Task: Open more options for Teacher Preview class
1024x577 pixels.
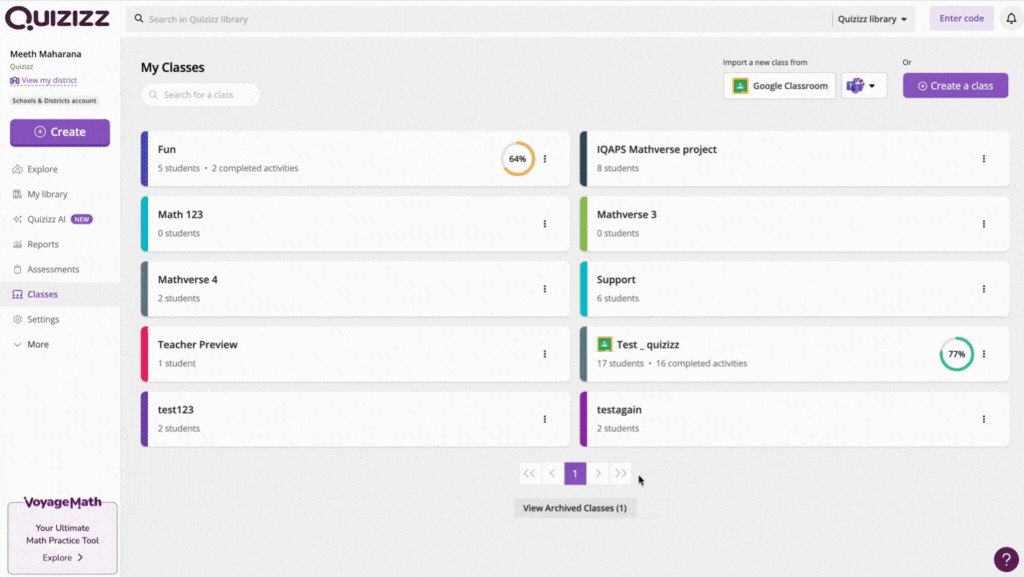Action: point(545,354)
